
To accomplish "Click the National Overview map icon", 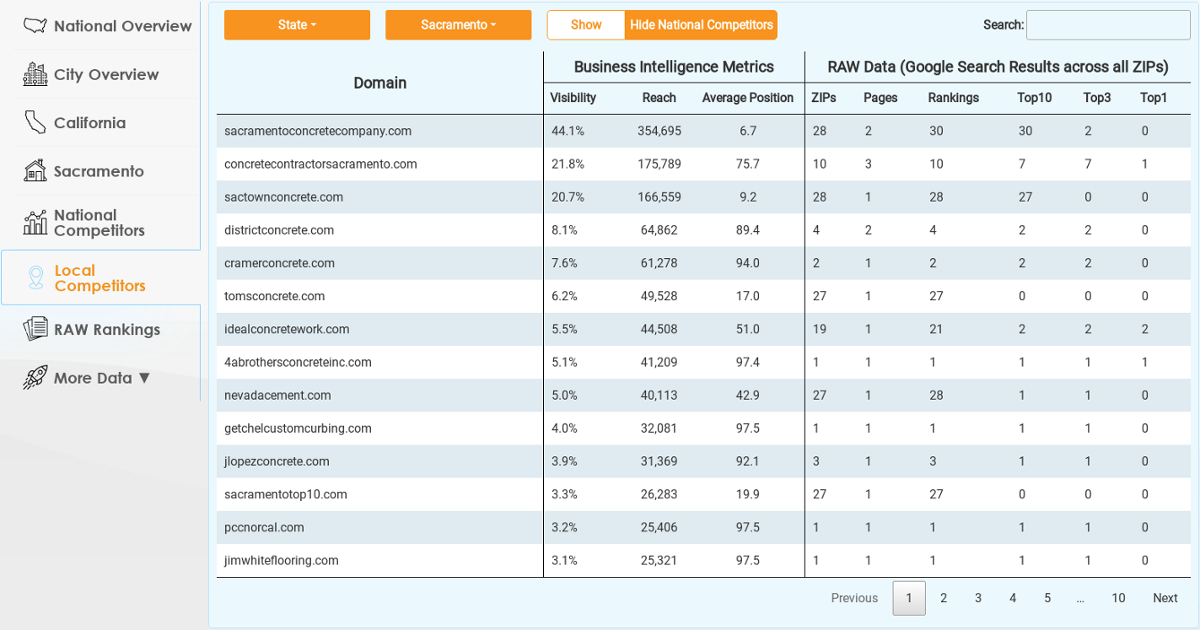I will [x=35, y=26].
